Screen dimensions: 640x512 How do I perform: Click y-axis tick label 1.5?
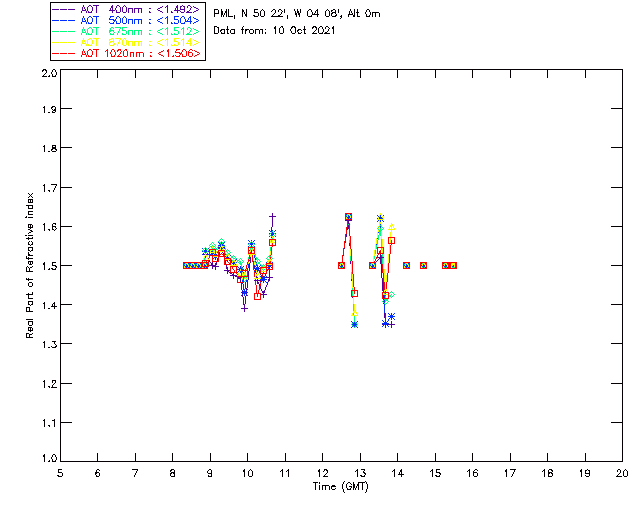[49, 266]
